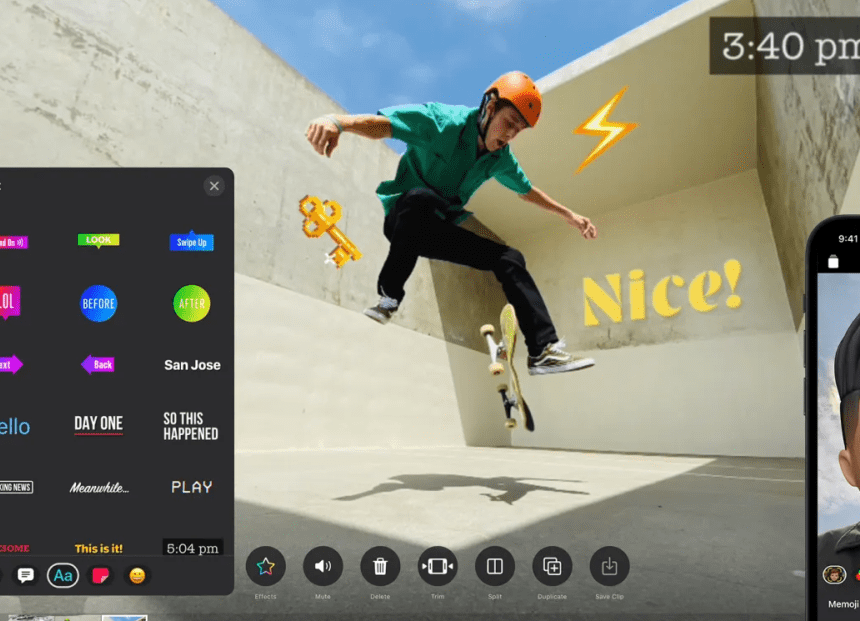Open the speech bubble captions tab

pos(26,575)
